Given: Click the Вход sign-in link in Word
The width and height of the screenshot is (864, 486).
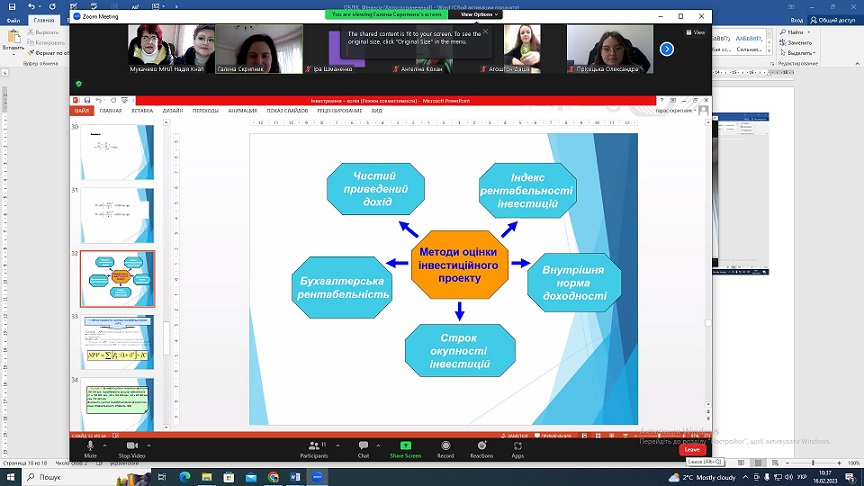Looking at the screenshot, I should point(797,20).
